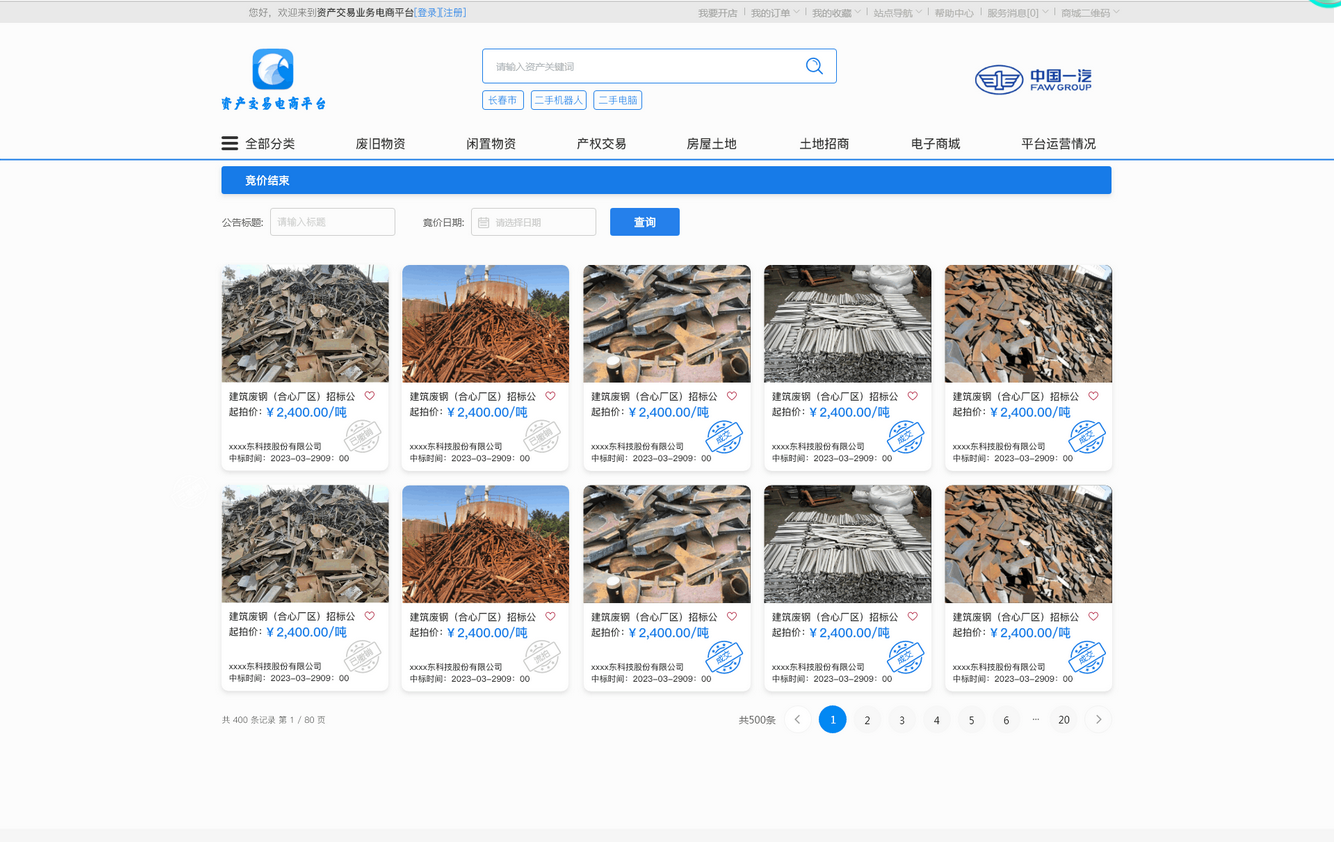The width and height of the screenshot is (1341, 842).
Task: Favorite top-row card with rusty rebar tank photo
Action: coord(550,396)
